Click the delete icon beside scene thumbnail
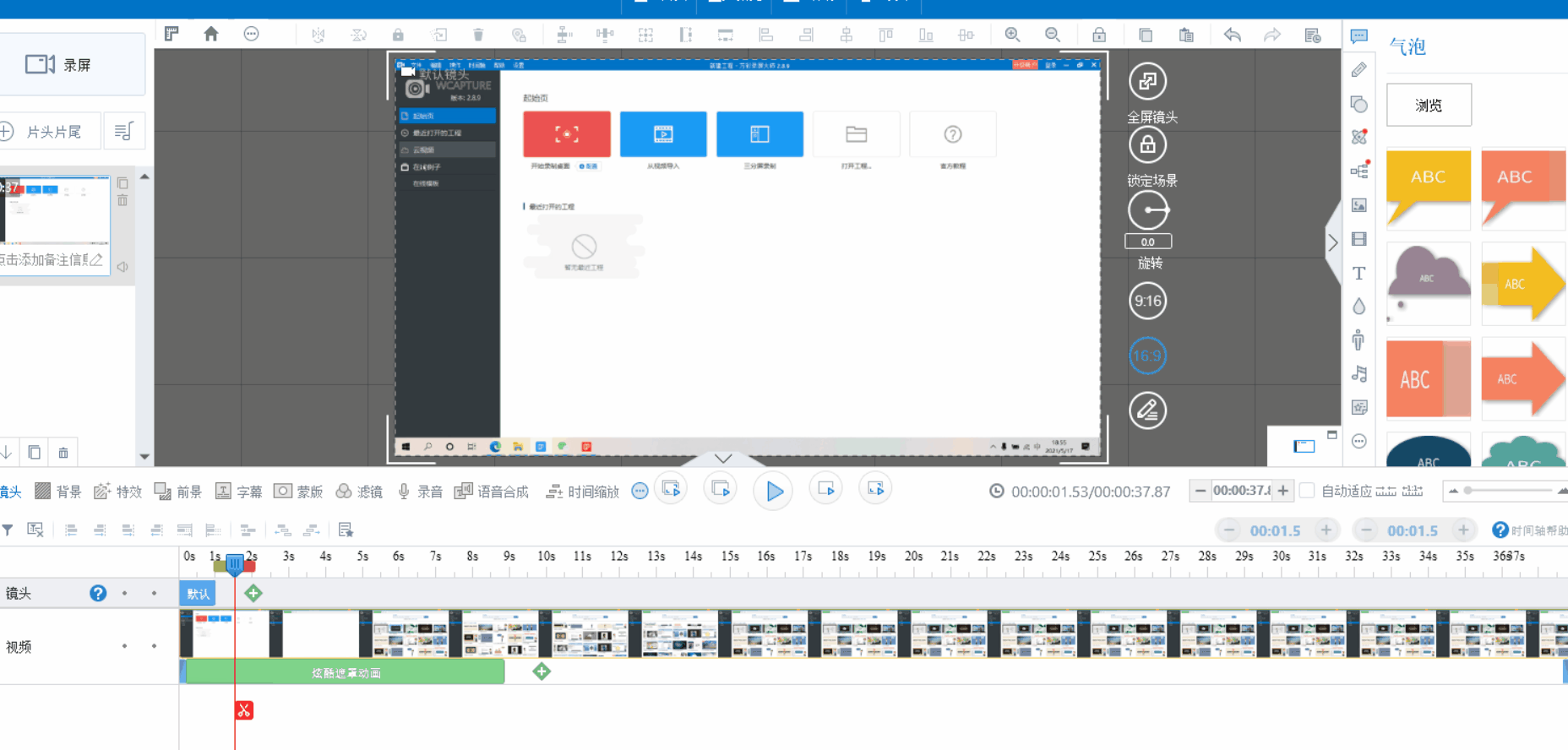Screen dimensions: 1568x750 122,201
